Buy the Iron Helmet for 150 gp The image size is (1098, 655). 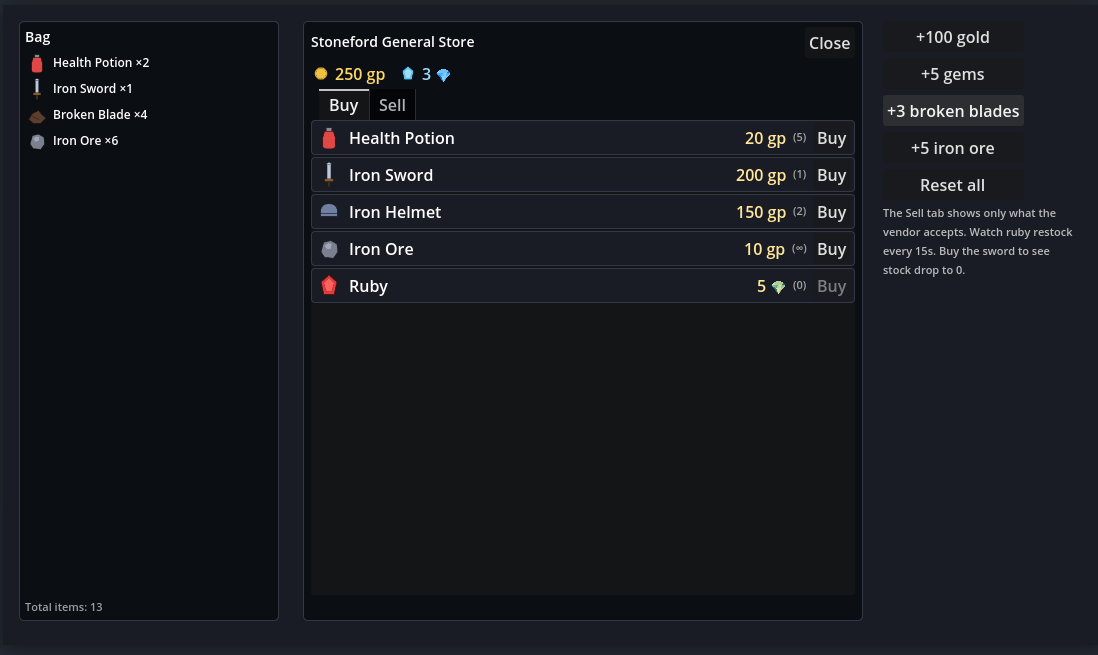tap(831, 212)
